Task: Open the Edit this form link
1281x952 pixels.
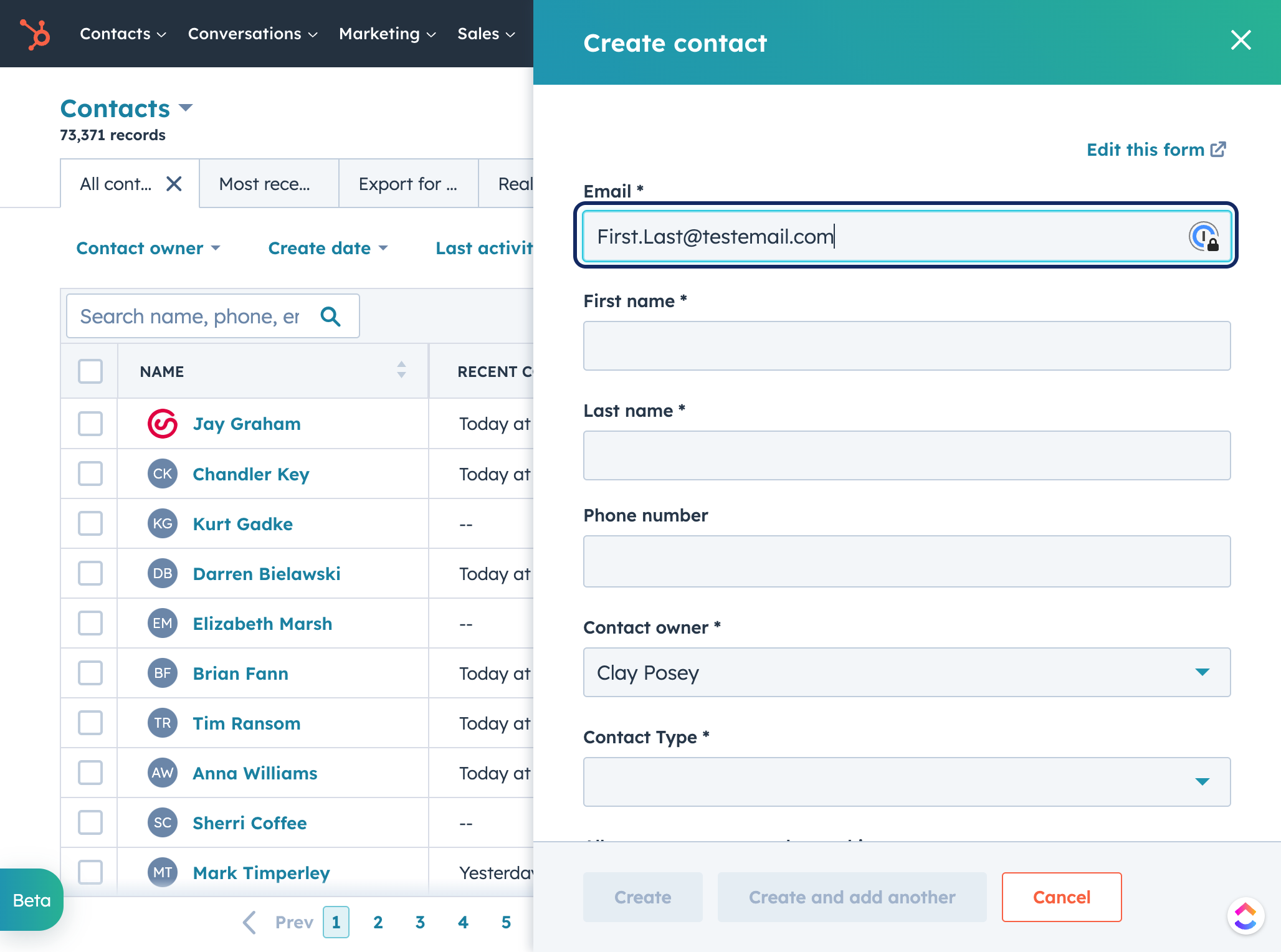Action: pyautogui.click(x=1156, y=150)
